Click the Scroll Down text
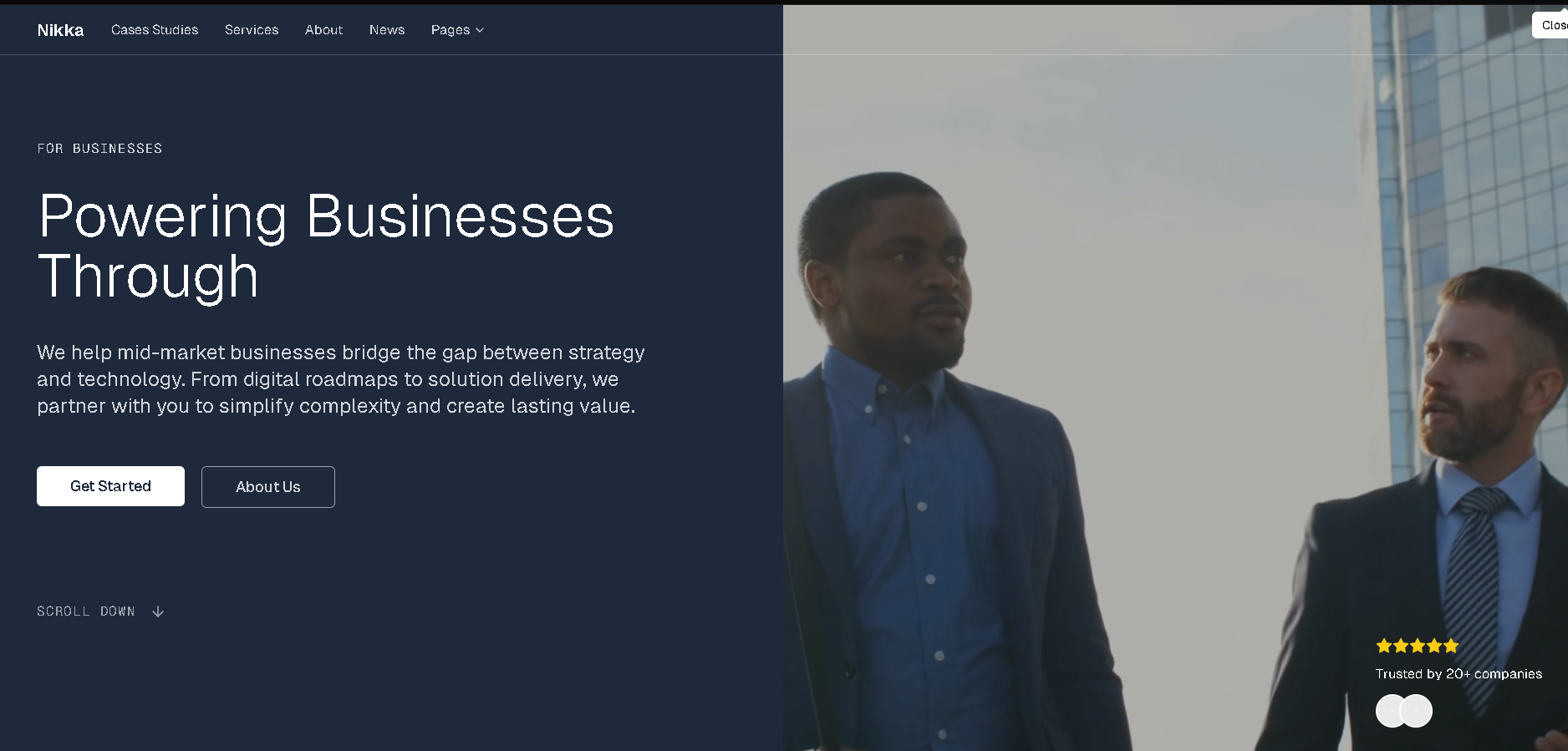Image resolution: width=1568 pixels, height=751 pixels. tap(86, 611)
